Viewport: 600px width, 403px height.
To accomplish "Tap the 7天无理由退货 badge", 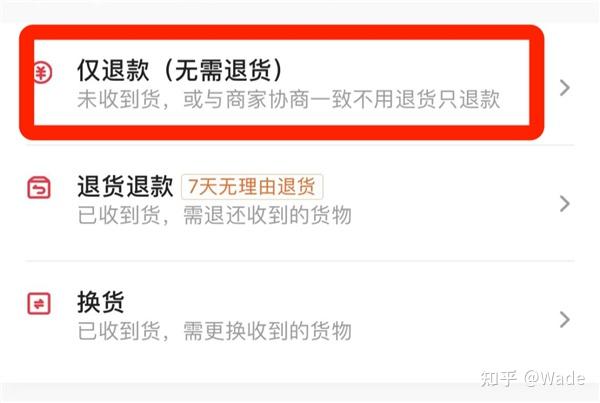I will click(252, 187).
